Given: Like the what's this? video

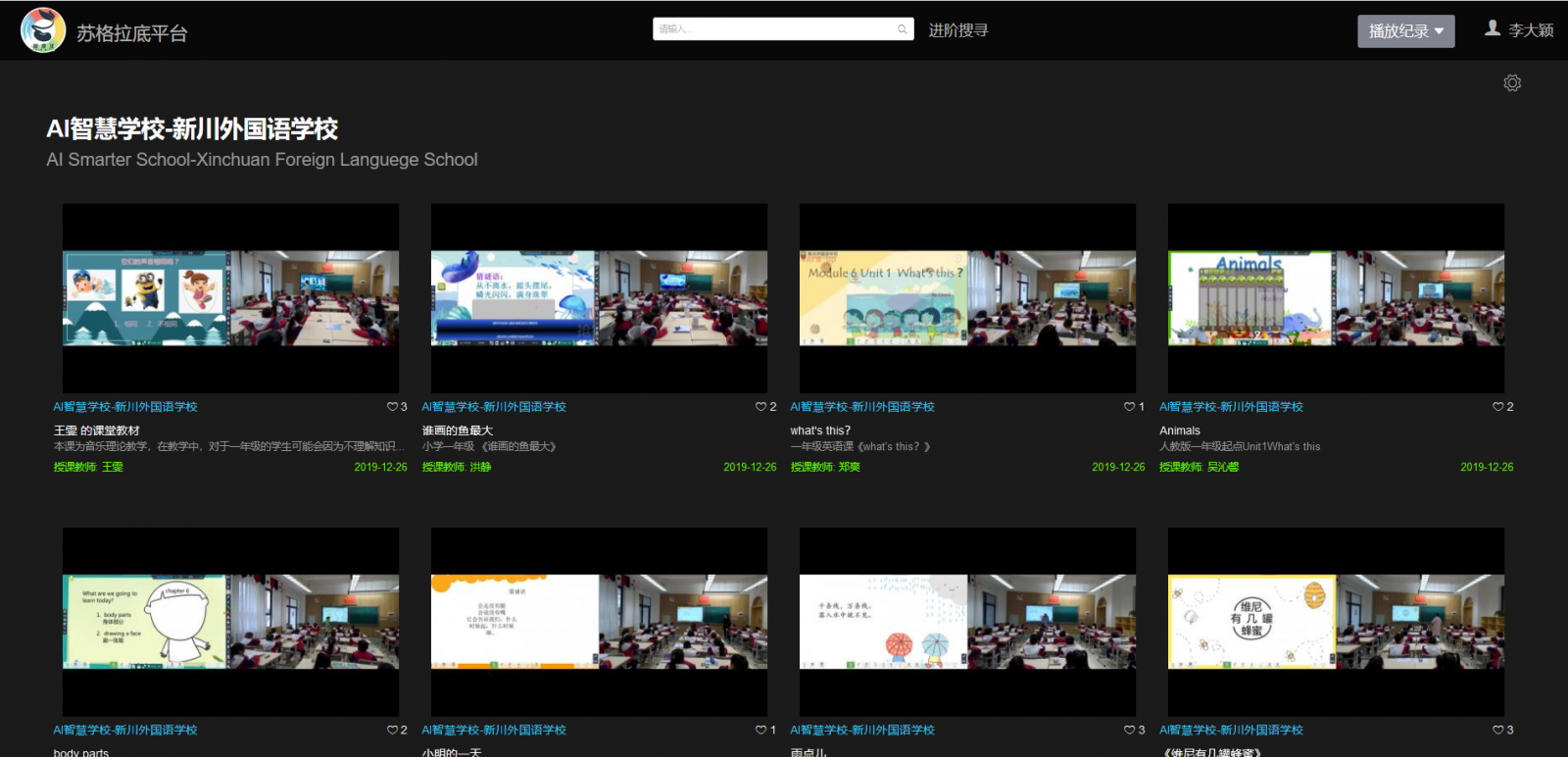Looking at the screenshot, I should 1129,407.
